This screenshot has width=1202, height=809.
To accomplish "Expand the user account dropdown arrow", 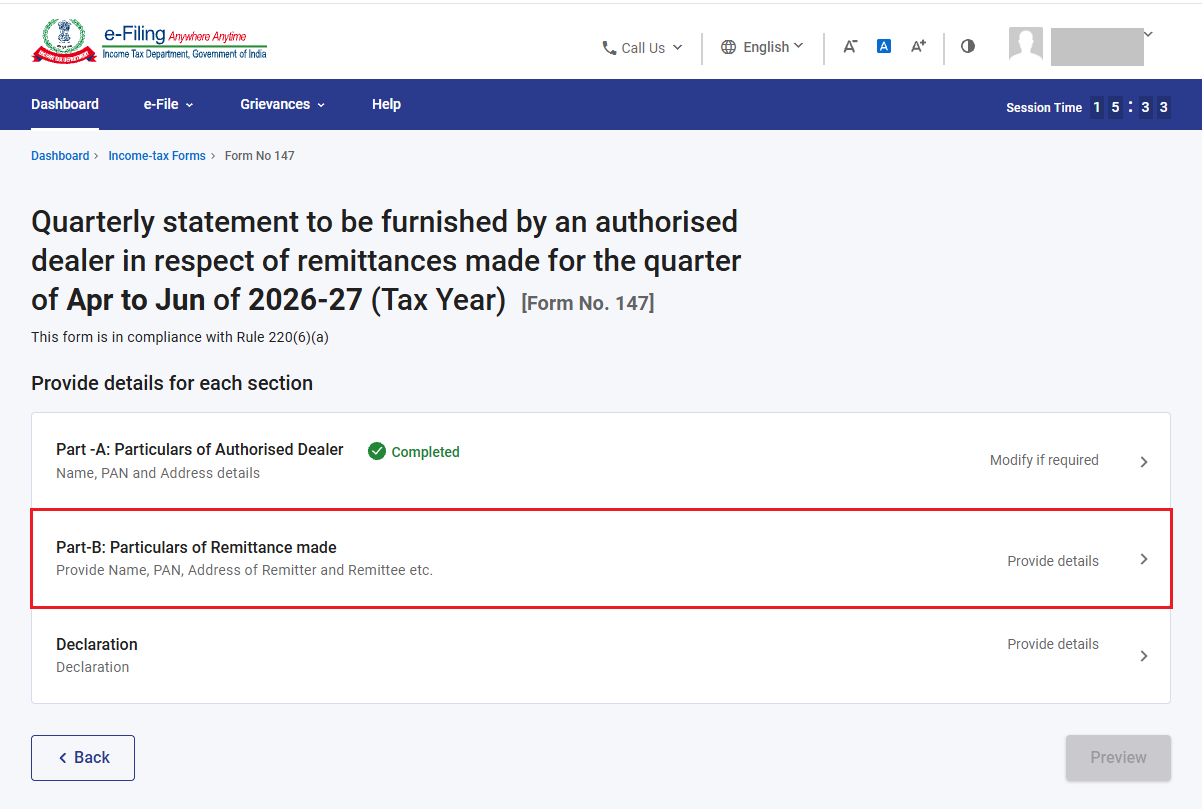I will pos(1148,34).
